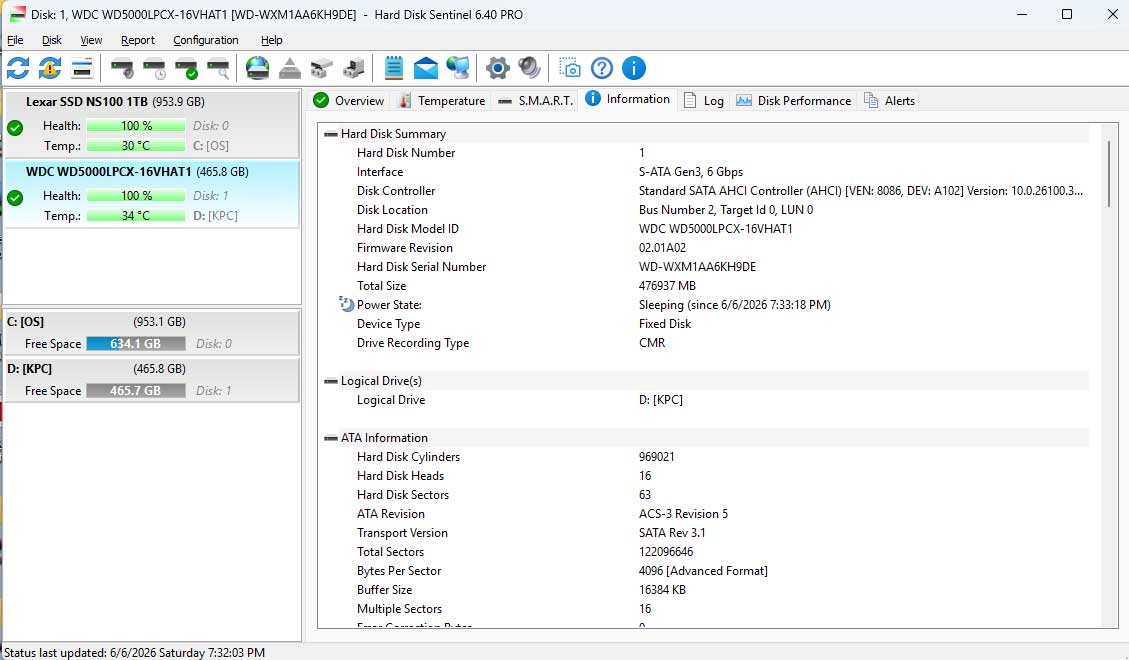Click the Hard Disk Serial Number row

pos(706,266)
